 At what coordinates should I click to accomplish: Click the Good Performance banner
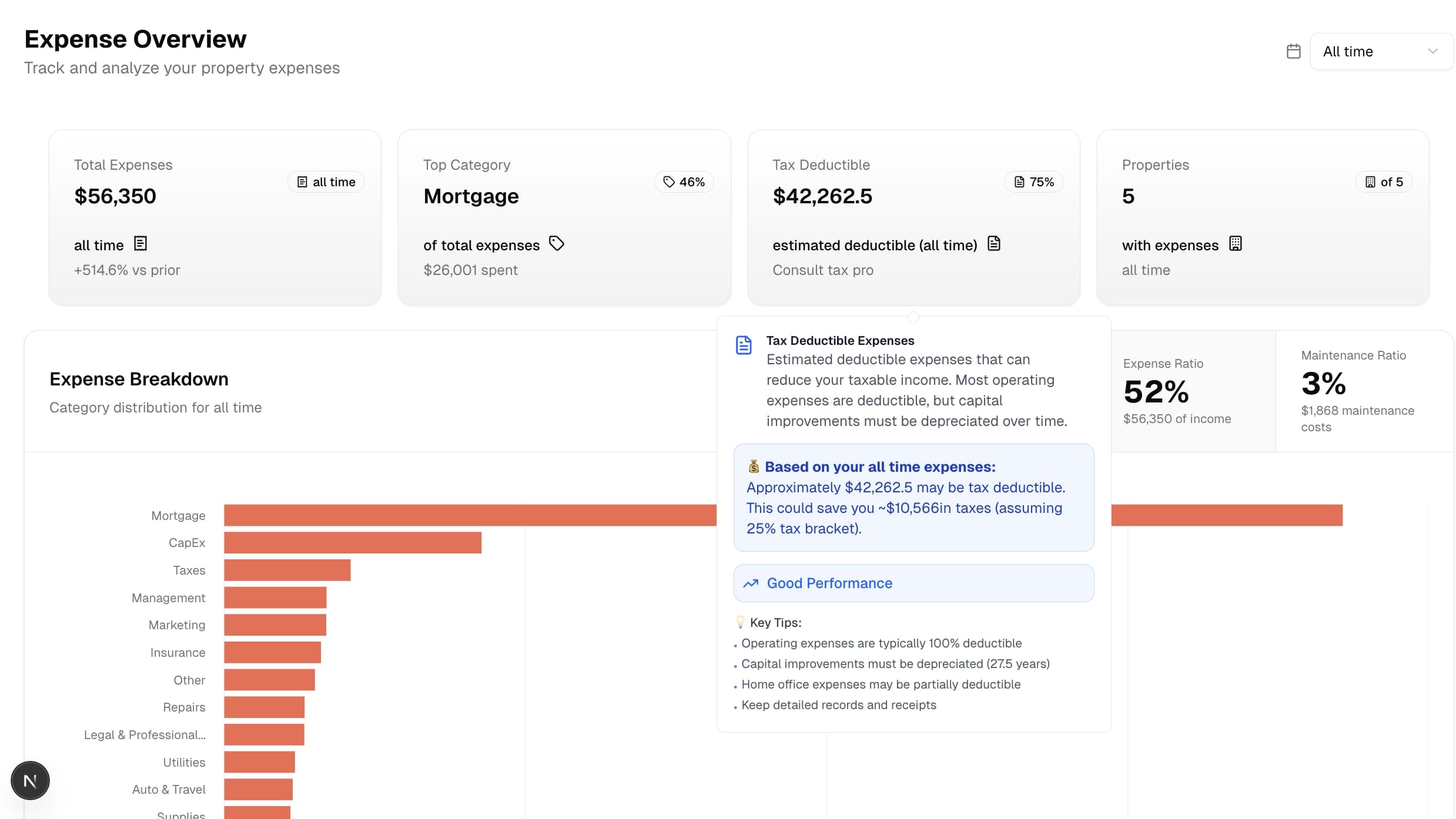pyautogui.click(x=913, y=583)
